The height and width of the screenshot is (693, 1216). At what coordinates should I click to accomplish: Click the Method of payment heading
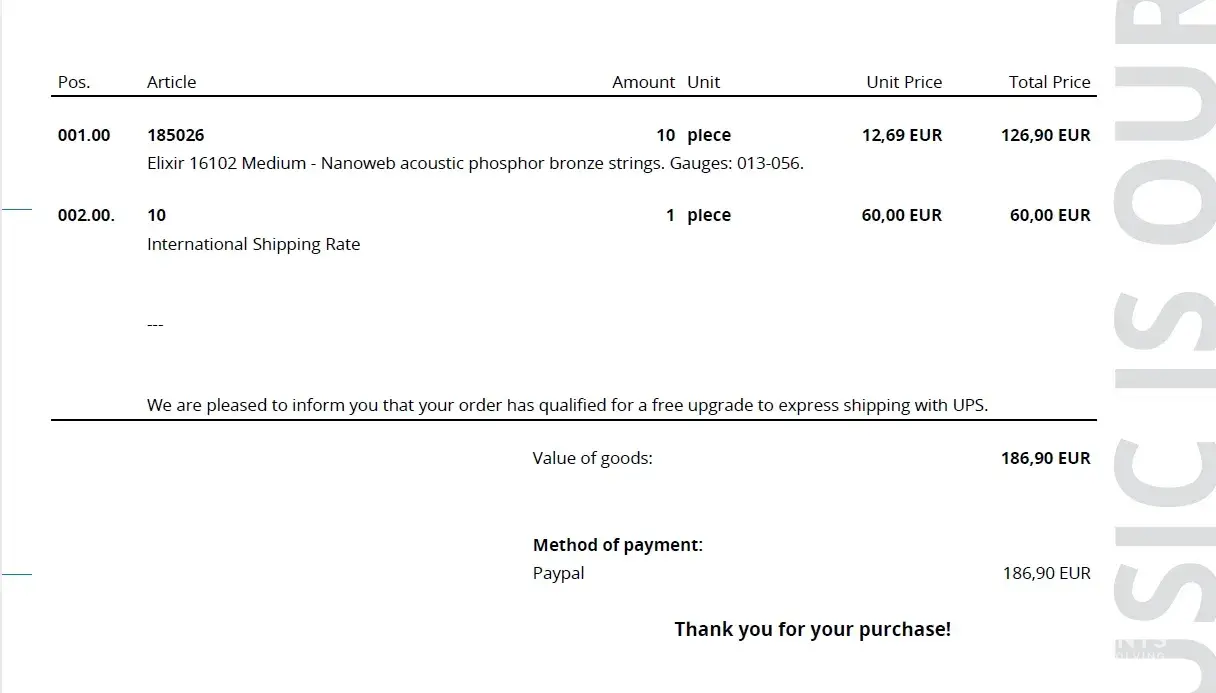point(617,545)
